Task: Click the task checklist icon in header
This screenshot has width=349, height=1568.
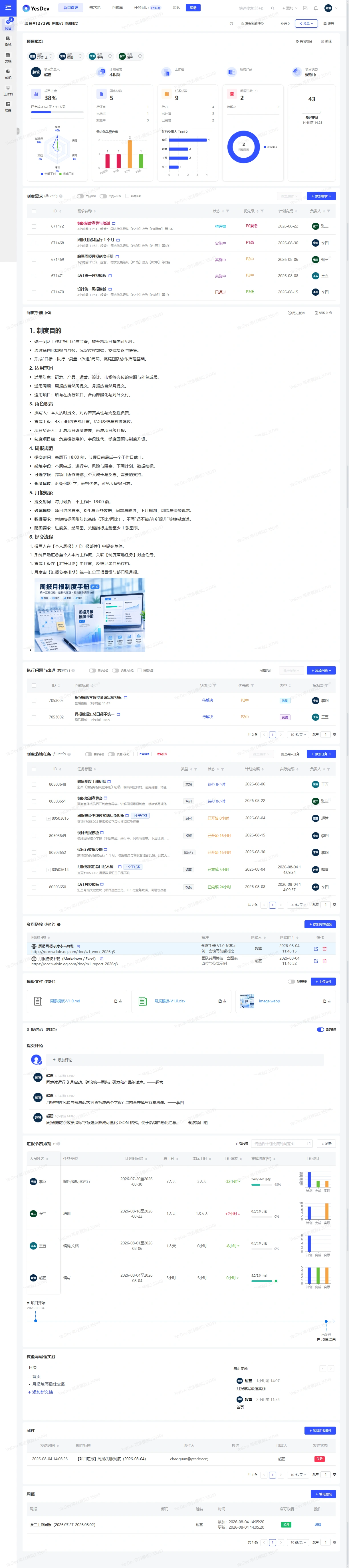Action: tap(306, 8)
